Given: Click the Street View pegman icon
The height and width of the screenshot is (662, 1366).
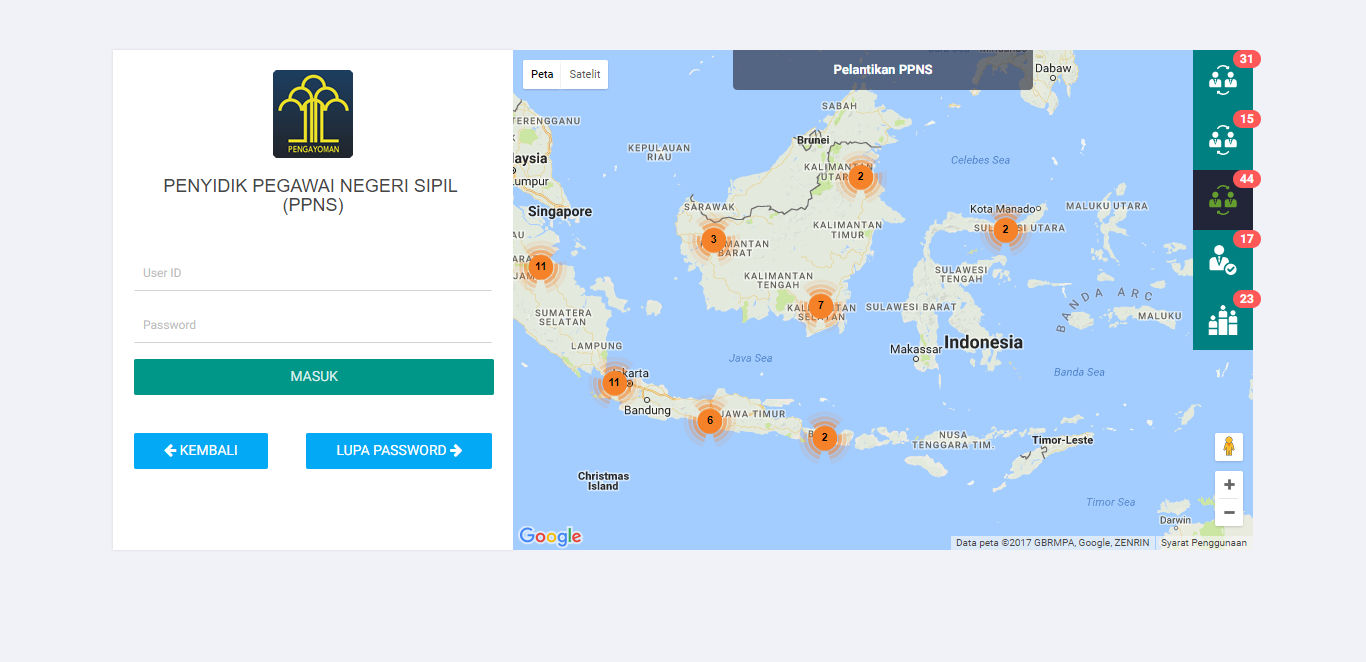Looking at the screenshot, I should [1229, 447].
